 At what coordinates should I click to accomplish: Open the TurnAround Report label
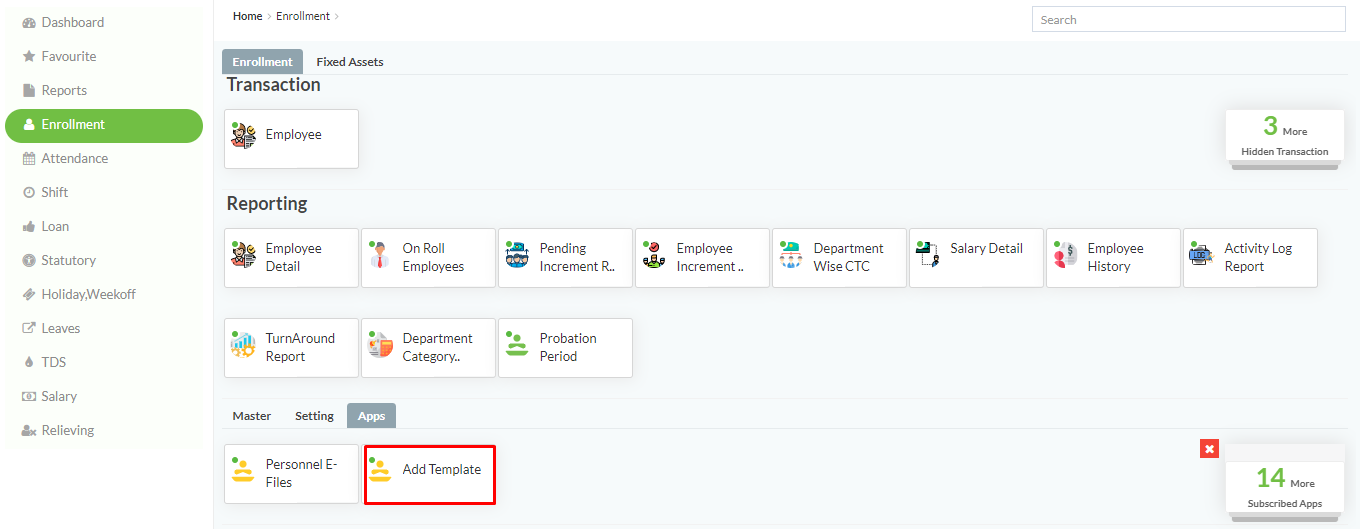click(300, 347)
